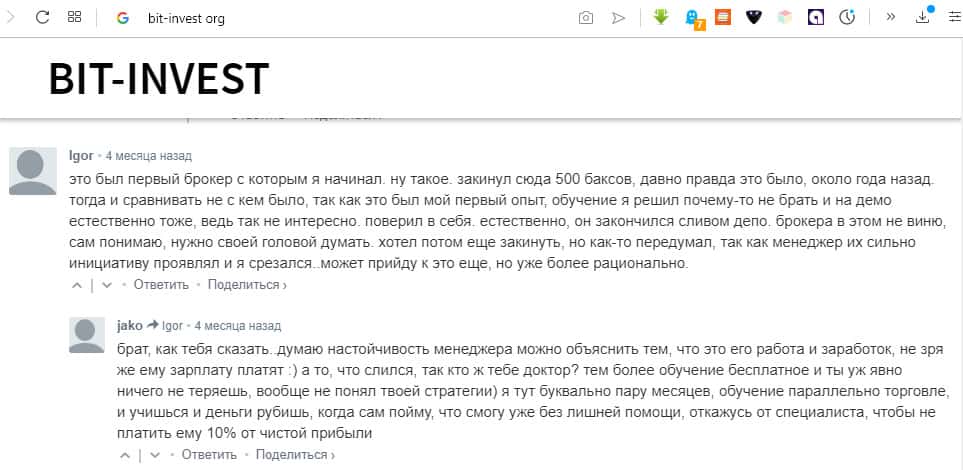Go forward with the navigation arrow
963x470 pixels.
pos(10,17)
